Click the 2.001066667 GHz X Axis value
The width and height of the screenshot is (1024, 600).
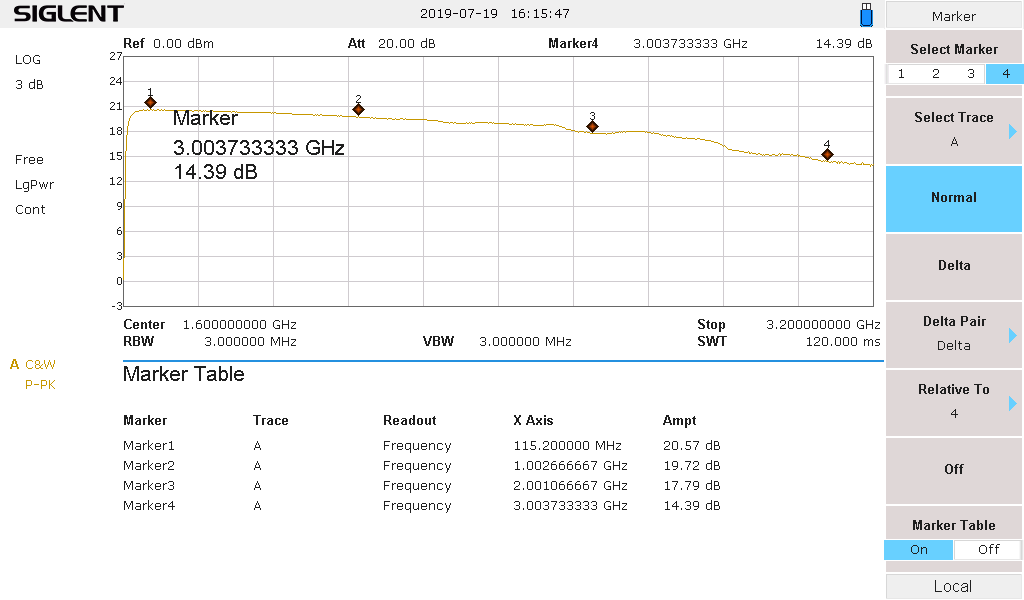[x=570, y=486]
